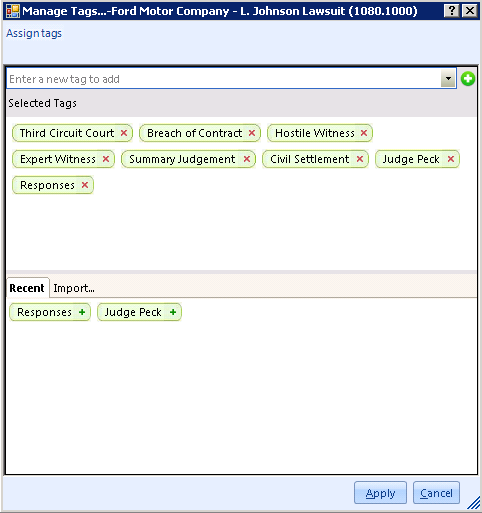Remove the Civil Settlement tag
The width and height of the screenshot is (482, 513).
(360, 159)
